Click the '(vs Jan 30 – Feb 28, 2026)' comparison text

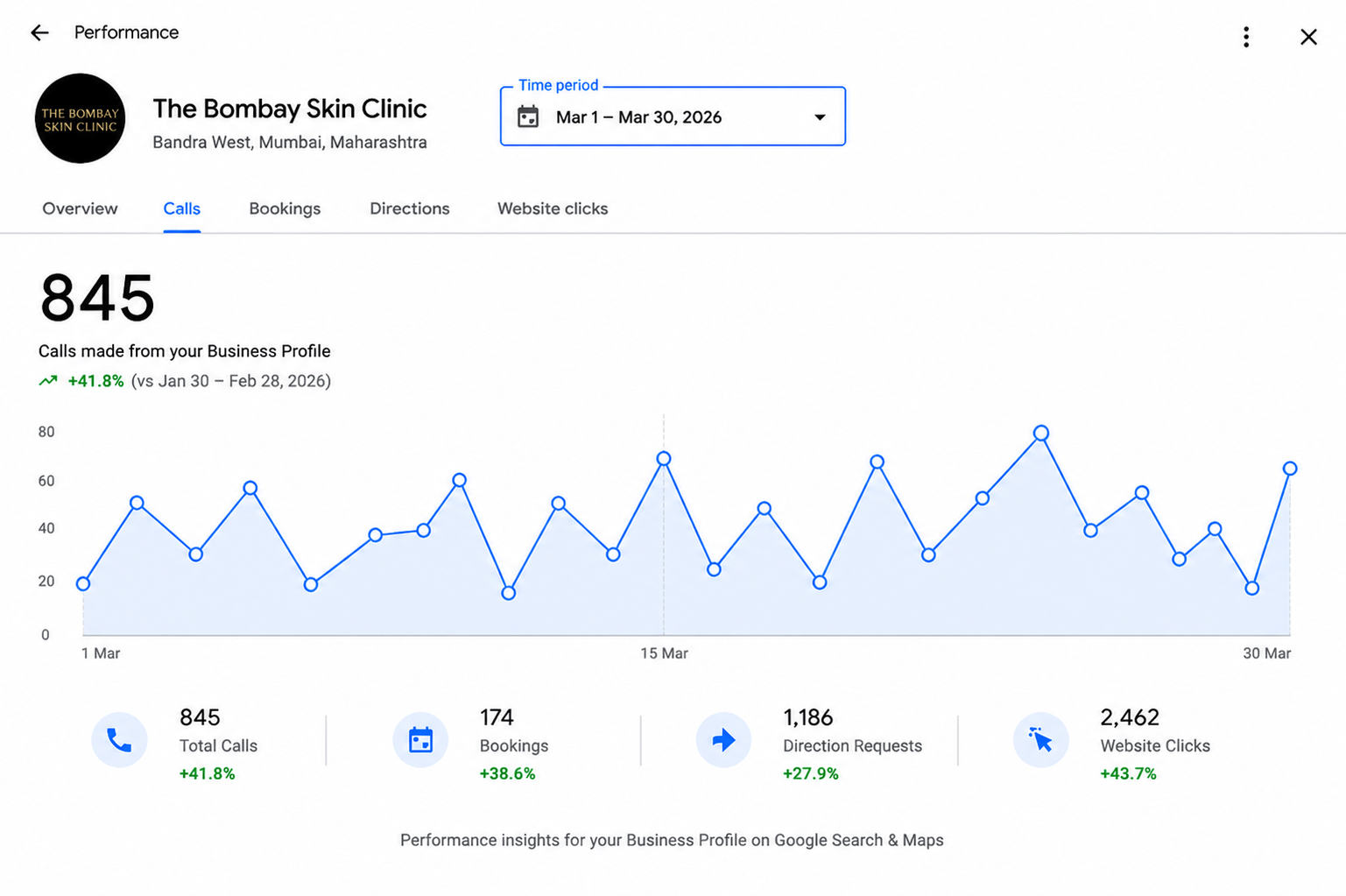(x=231, y=381)
